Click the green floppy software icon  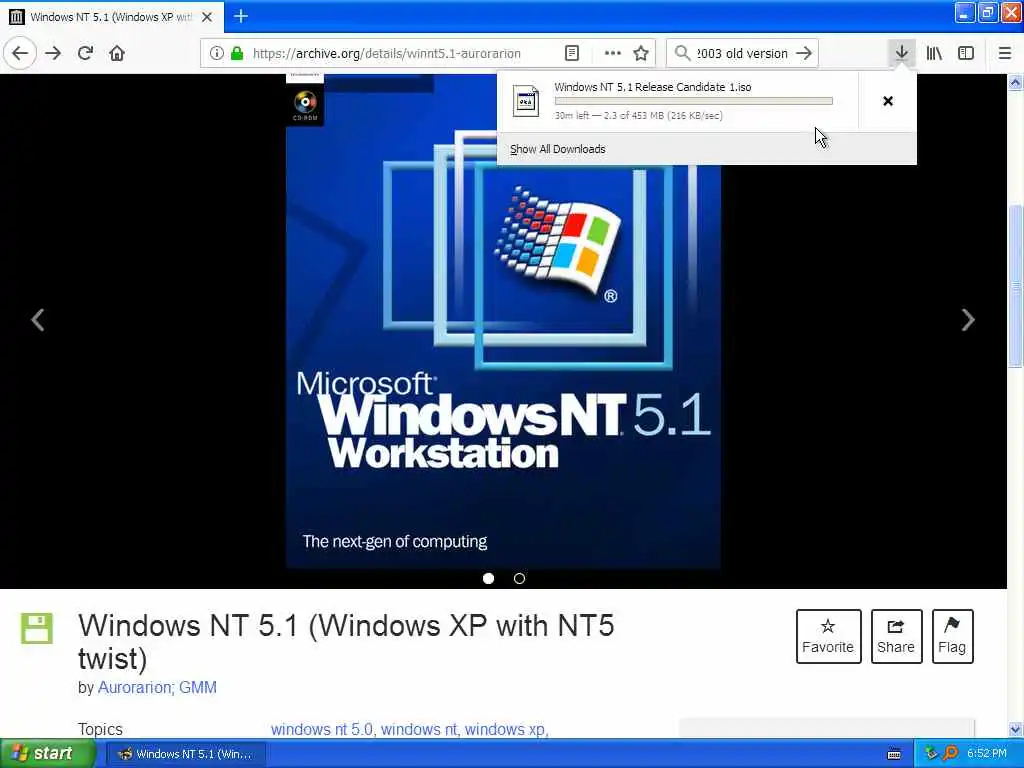(x=37, y=628)
